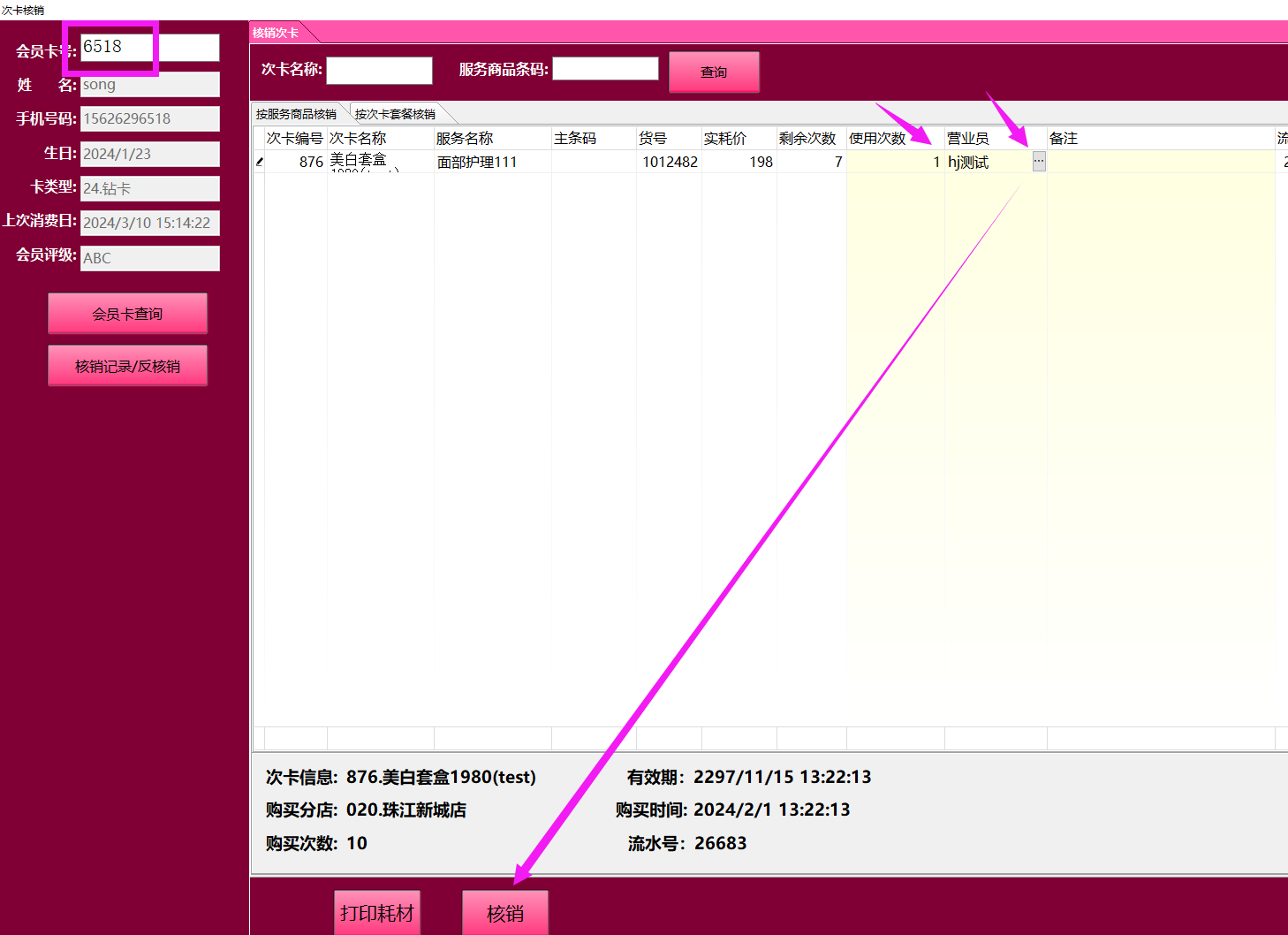Select the 核销次卡 top tab
Image resolution: width=1288 pixels, height=935 pixels.
[x=276, y=33]
